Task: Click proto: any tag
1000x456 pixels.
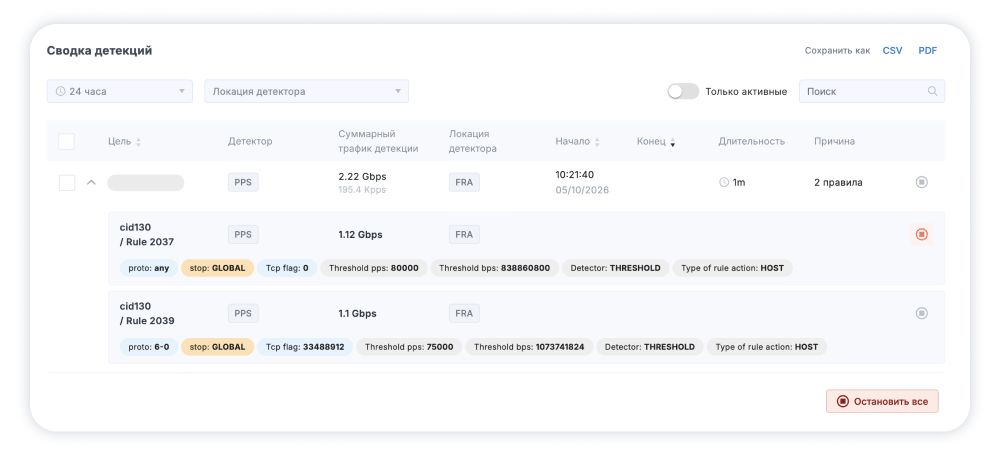Action: click(149, 268)
